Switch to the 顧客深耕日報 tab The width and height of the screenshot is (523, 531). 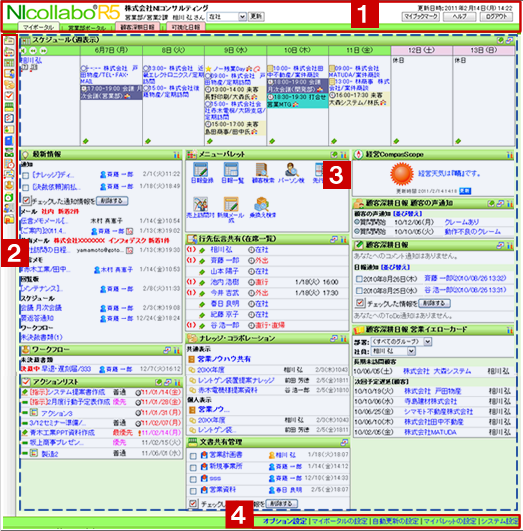(137, 27)
